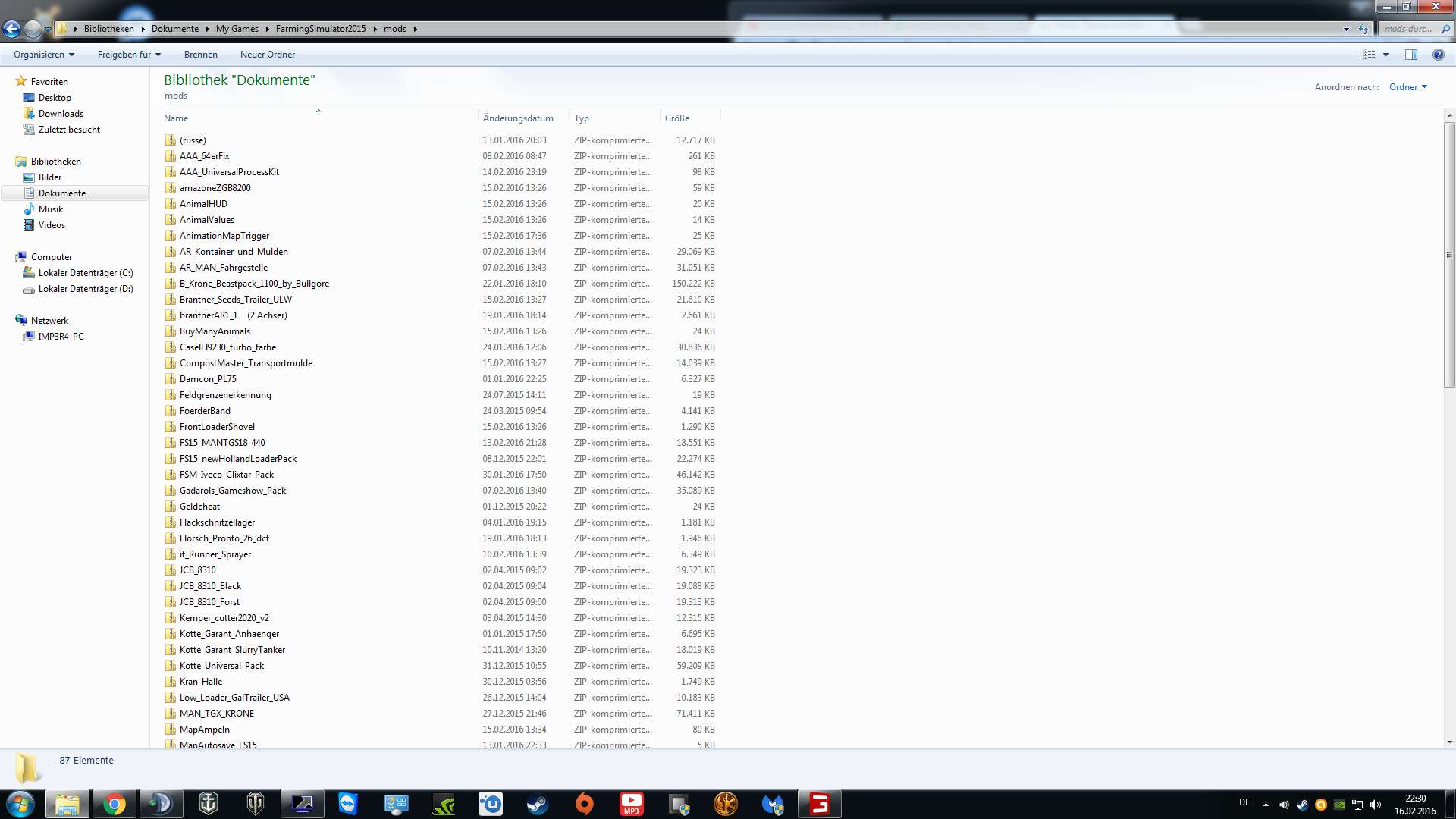Screen dimensions: 1456x819
Task: Click the vertical scrollbar thumb
Action: 1449,254
